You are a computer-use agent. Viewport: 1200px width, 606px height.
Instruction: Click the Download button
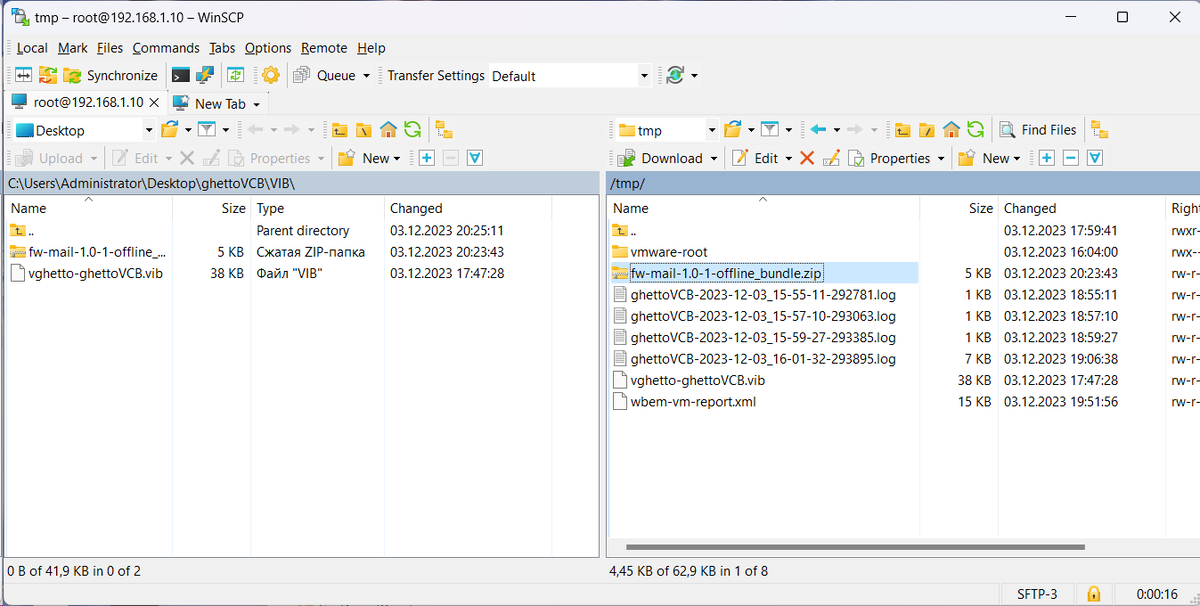(x=660, y=158)
